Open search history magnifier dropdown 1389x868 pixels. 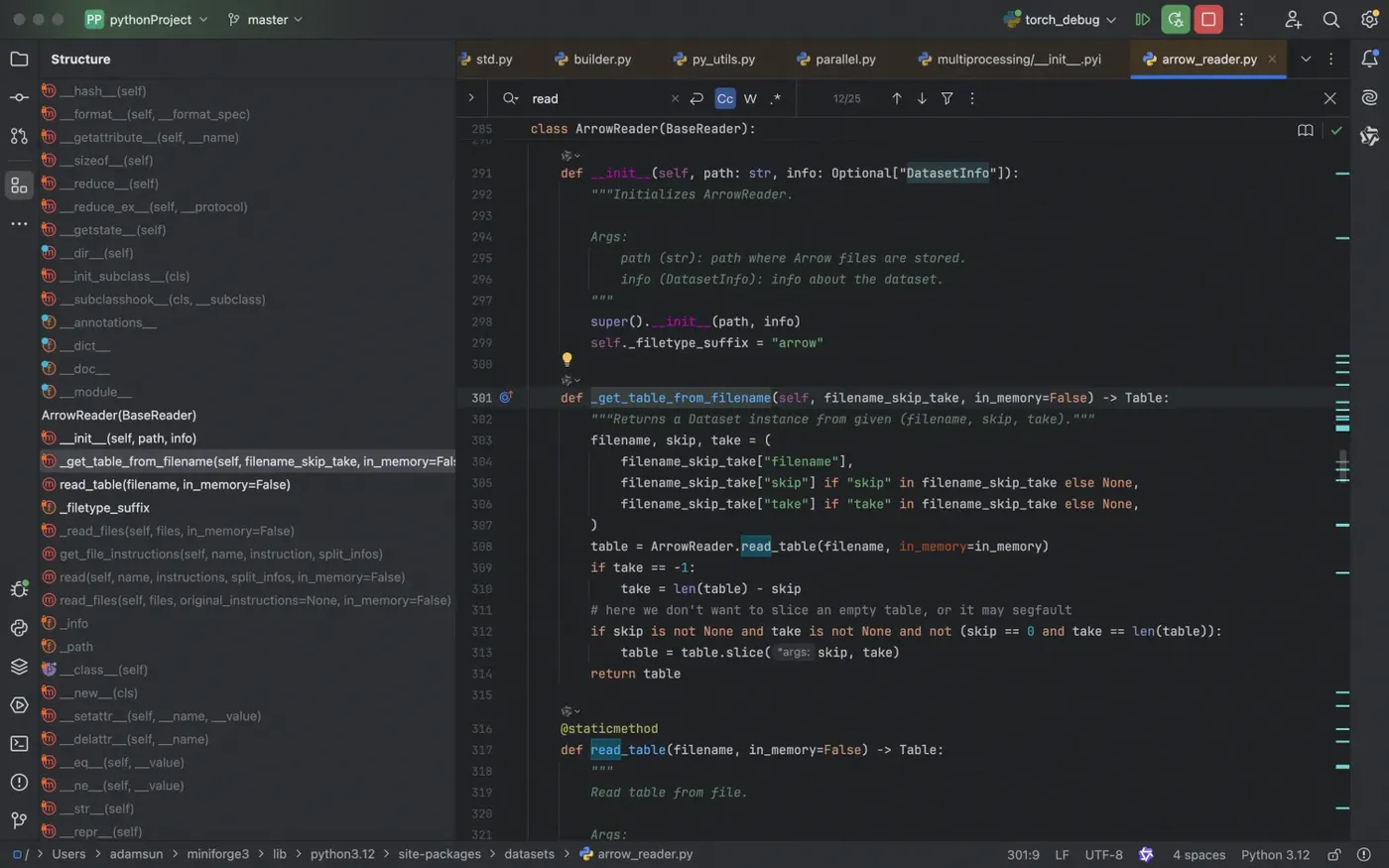coord(510,98)
